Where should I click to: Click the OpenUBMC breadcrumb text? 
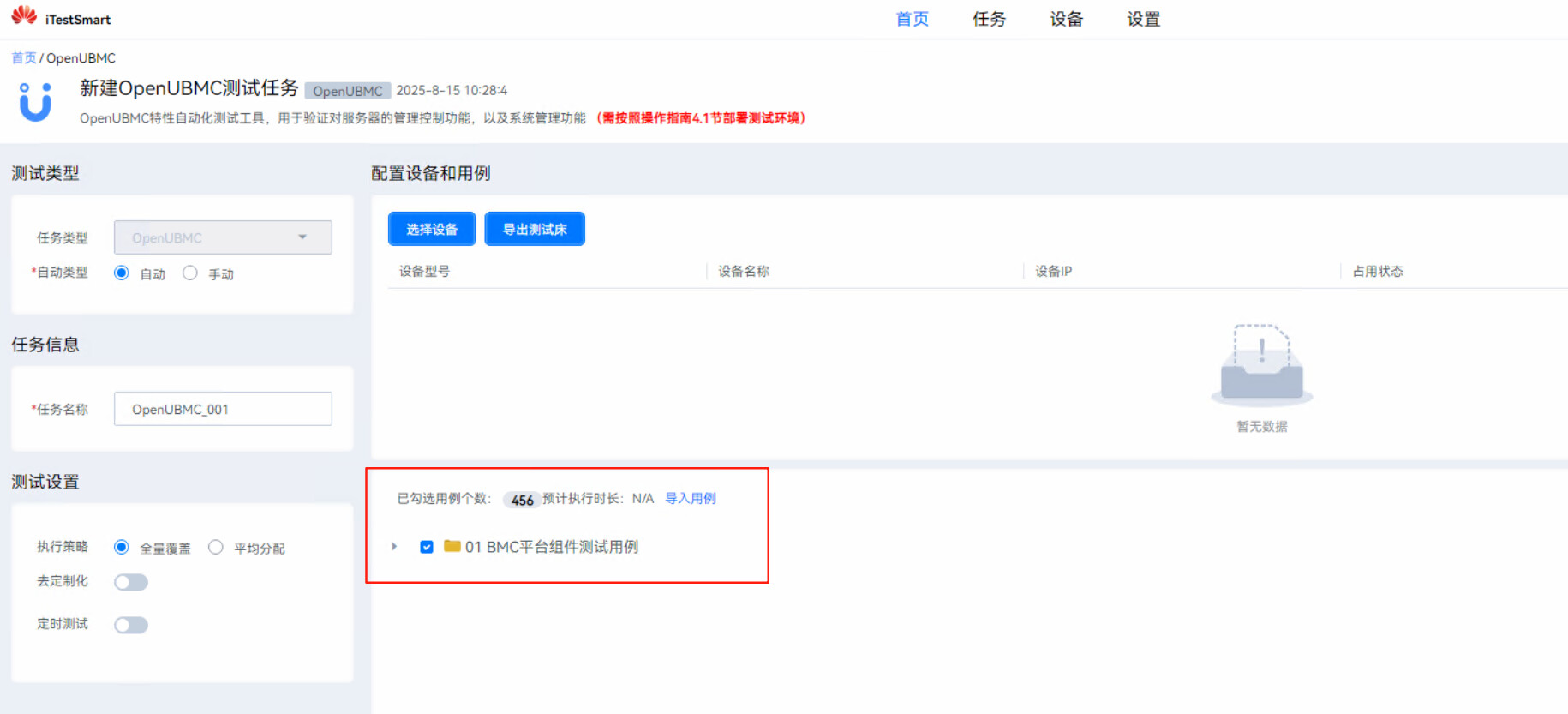point(81,57)
